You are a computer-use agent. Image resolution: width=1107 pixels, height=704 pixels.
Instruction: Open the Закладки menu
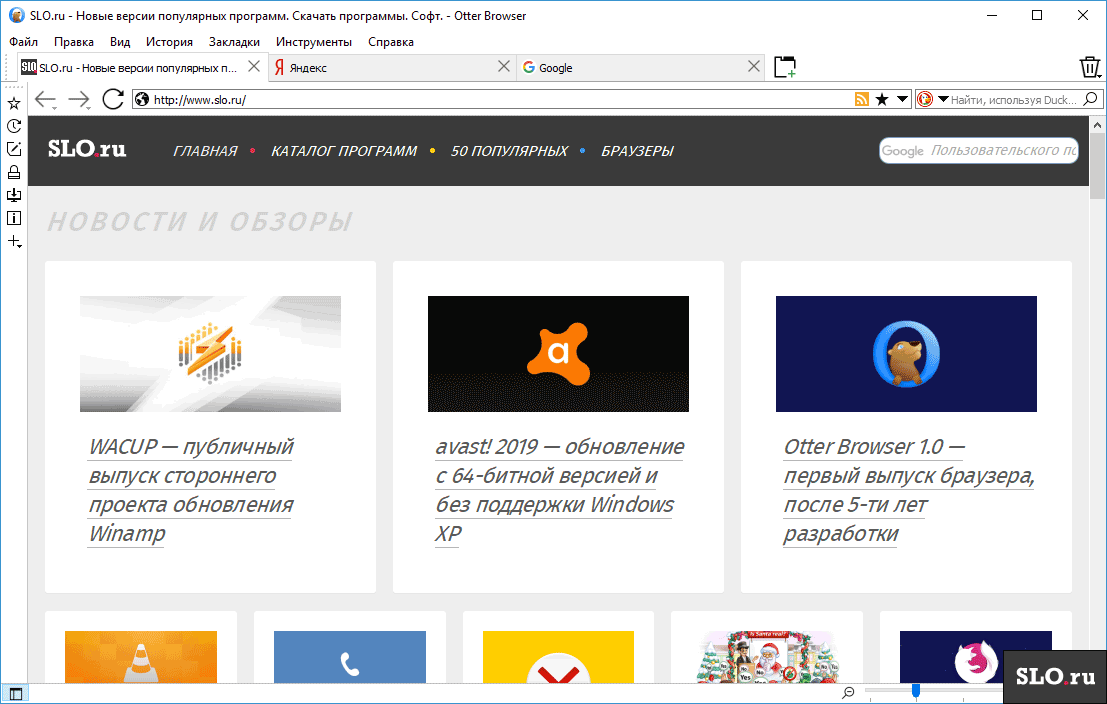(x=234, y=42)
